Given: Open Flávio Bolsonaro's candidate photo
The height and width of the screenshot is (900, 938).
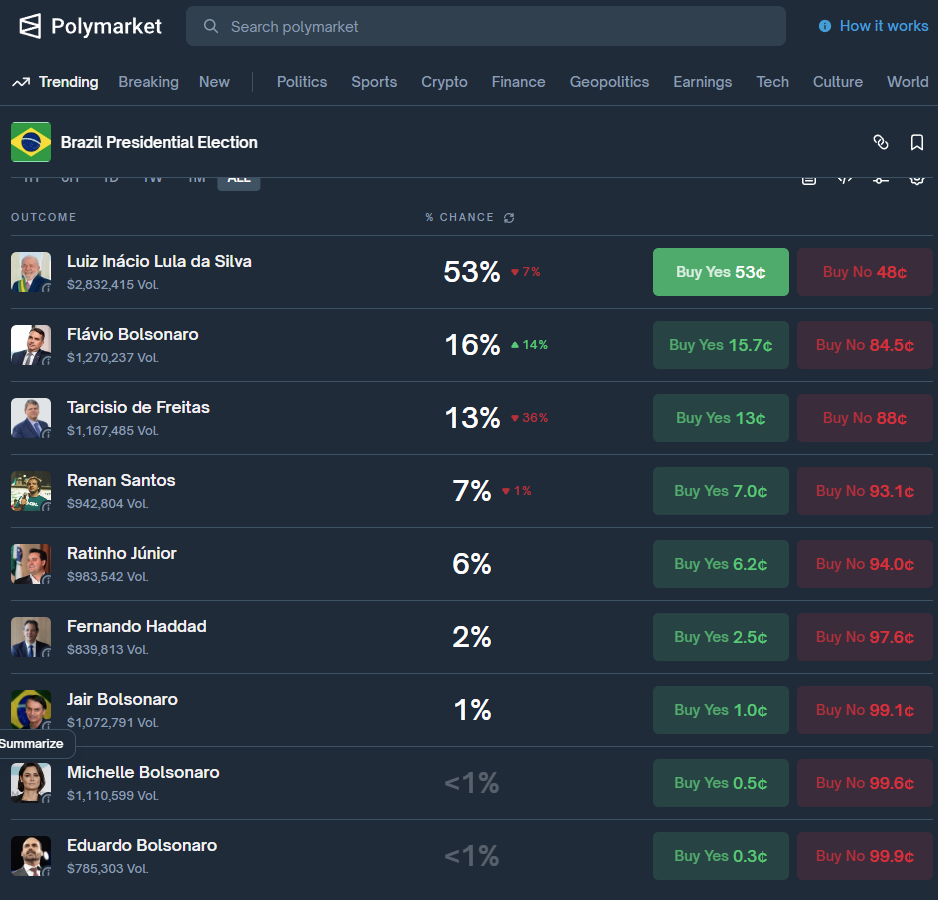Looking at the screenshot, I should coord(31,345).
